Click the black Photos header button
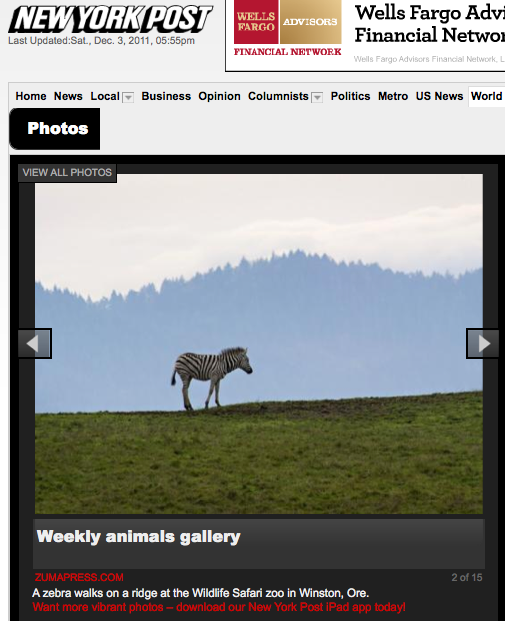Screen dimensions: 505x621 pos(55,129)
